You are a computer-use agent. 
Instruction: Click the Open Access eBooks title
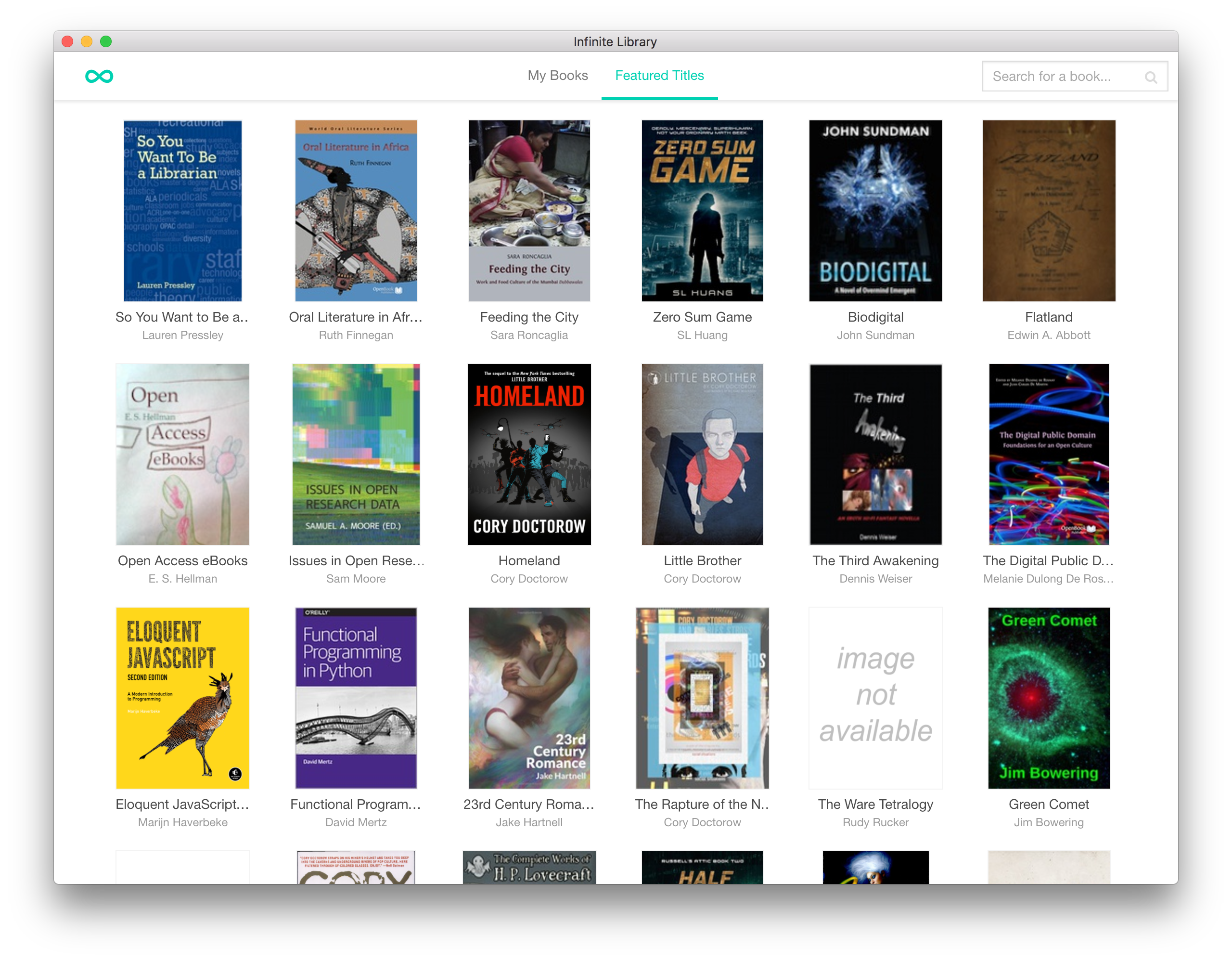tap(183, 561)
